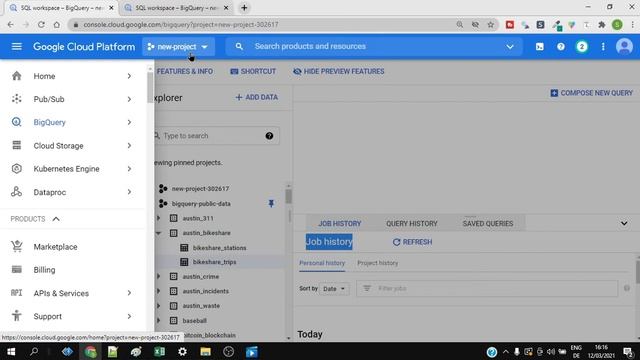Hide preview features toggle
The height and width of the screenshot is (360, 640).
pyautogui.click(x=338, y=71)
